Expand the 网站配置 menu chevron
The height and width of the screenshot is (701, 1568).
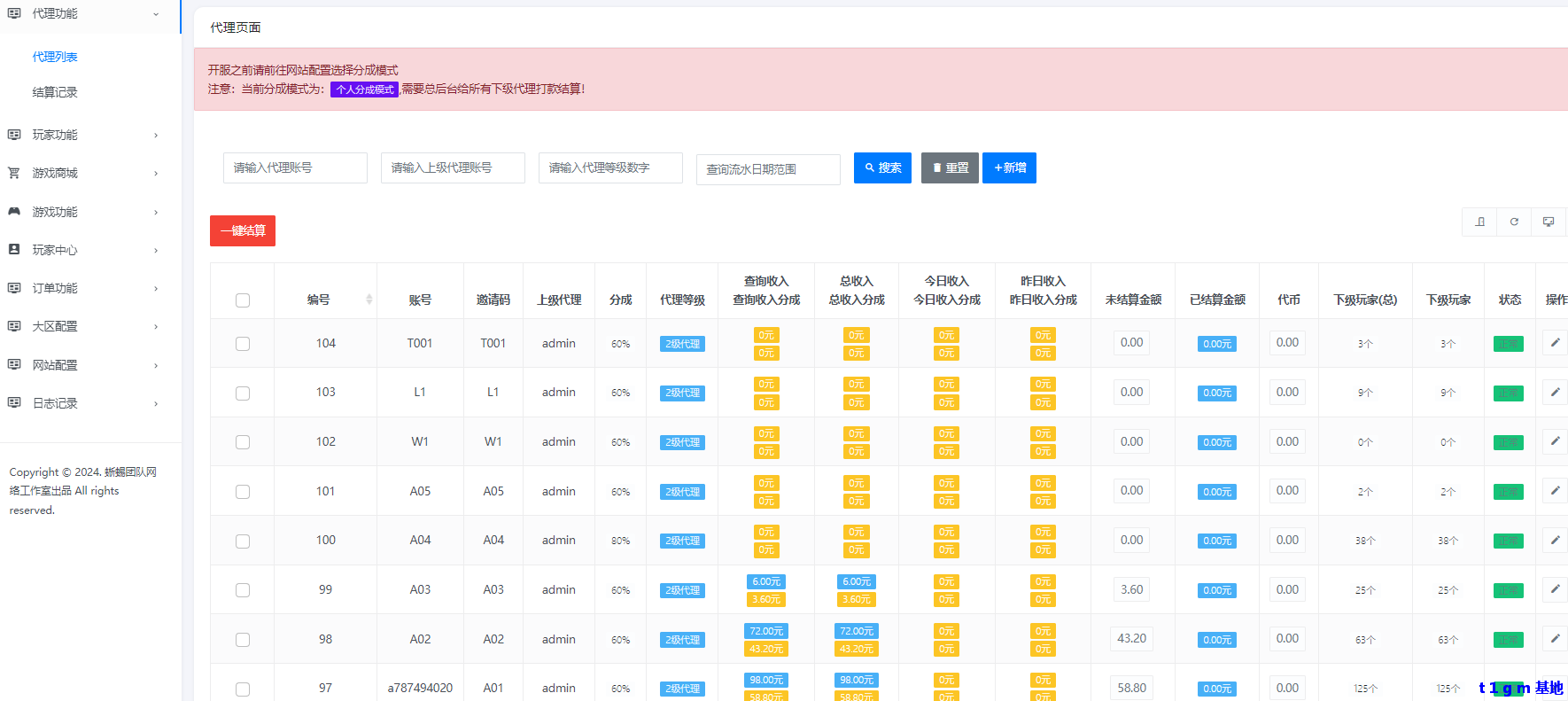[x=156, y=365]
